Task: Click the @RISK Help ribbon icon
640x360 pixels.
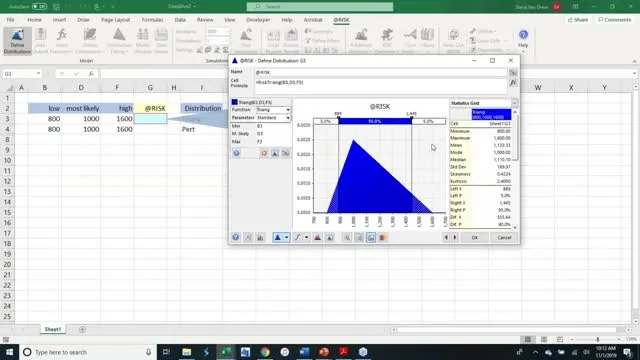Action: pos(523,39)
